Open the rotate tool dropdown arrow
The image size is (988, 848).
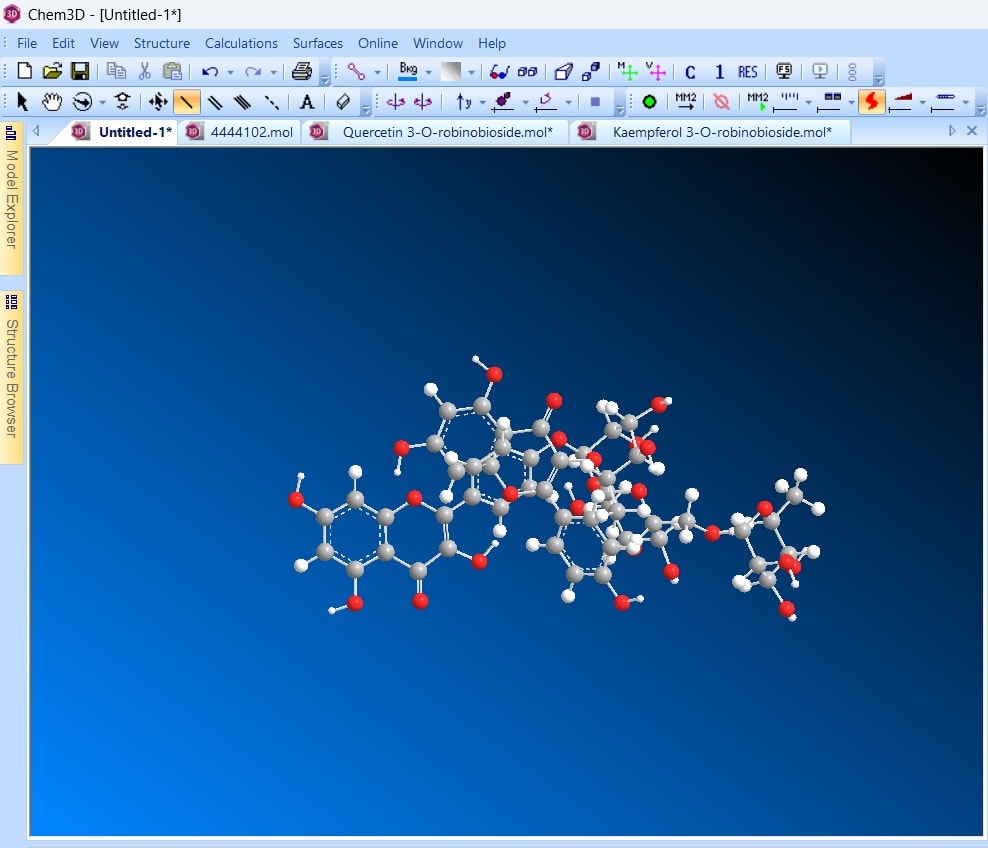pos(100,101)
